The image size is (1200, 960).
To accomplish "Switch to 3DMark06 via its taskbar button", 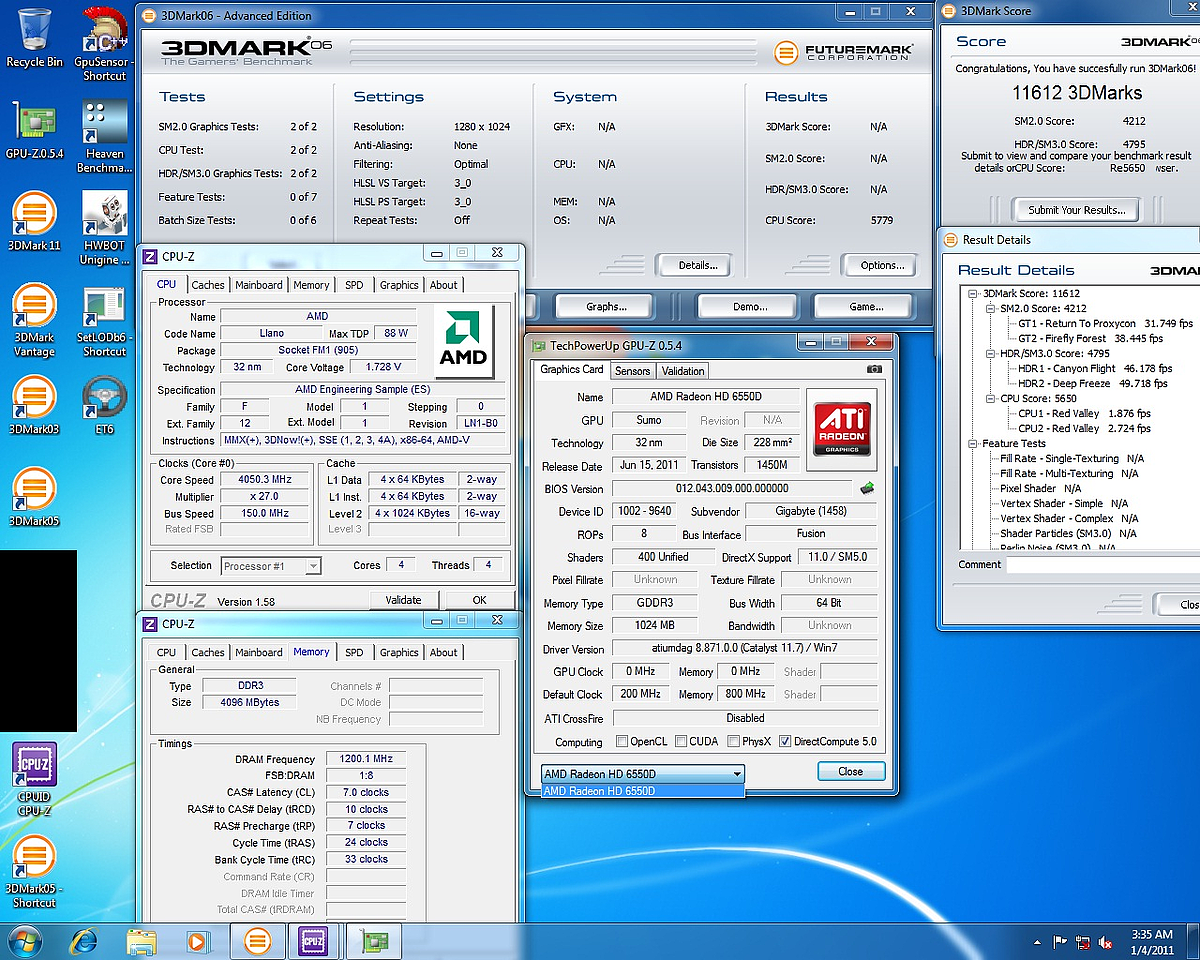I will tap(258, 941).
